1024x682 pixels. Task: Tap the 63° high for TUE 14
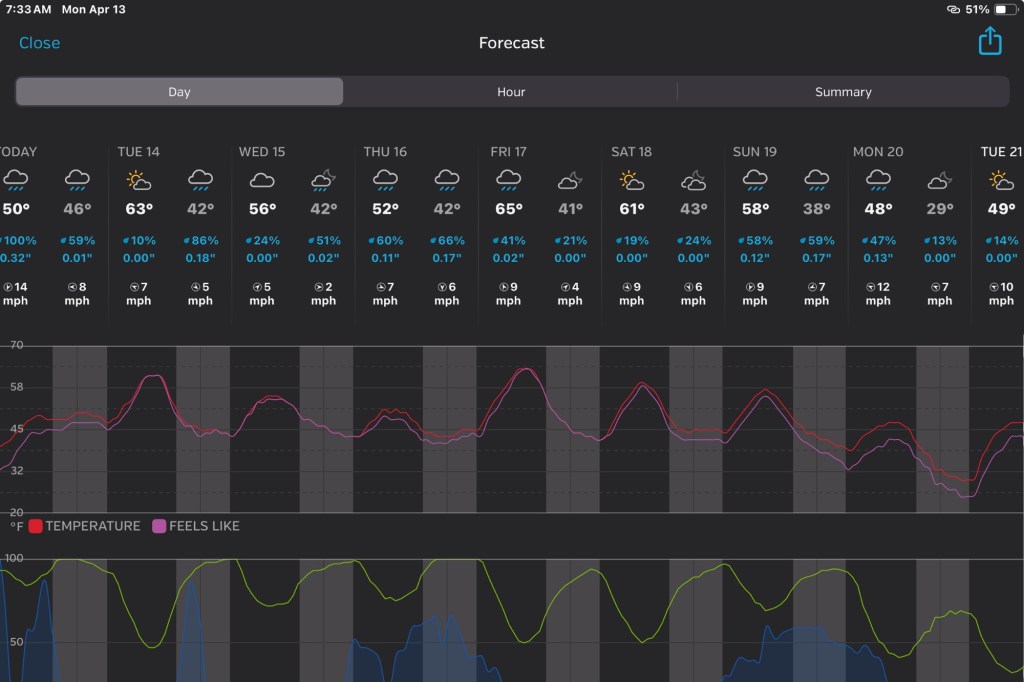point(138,209)
